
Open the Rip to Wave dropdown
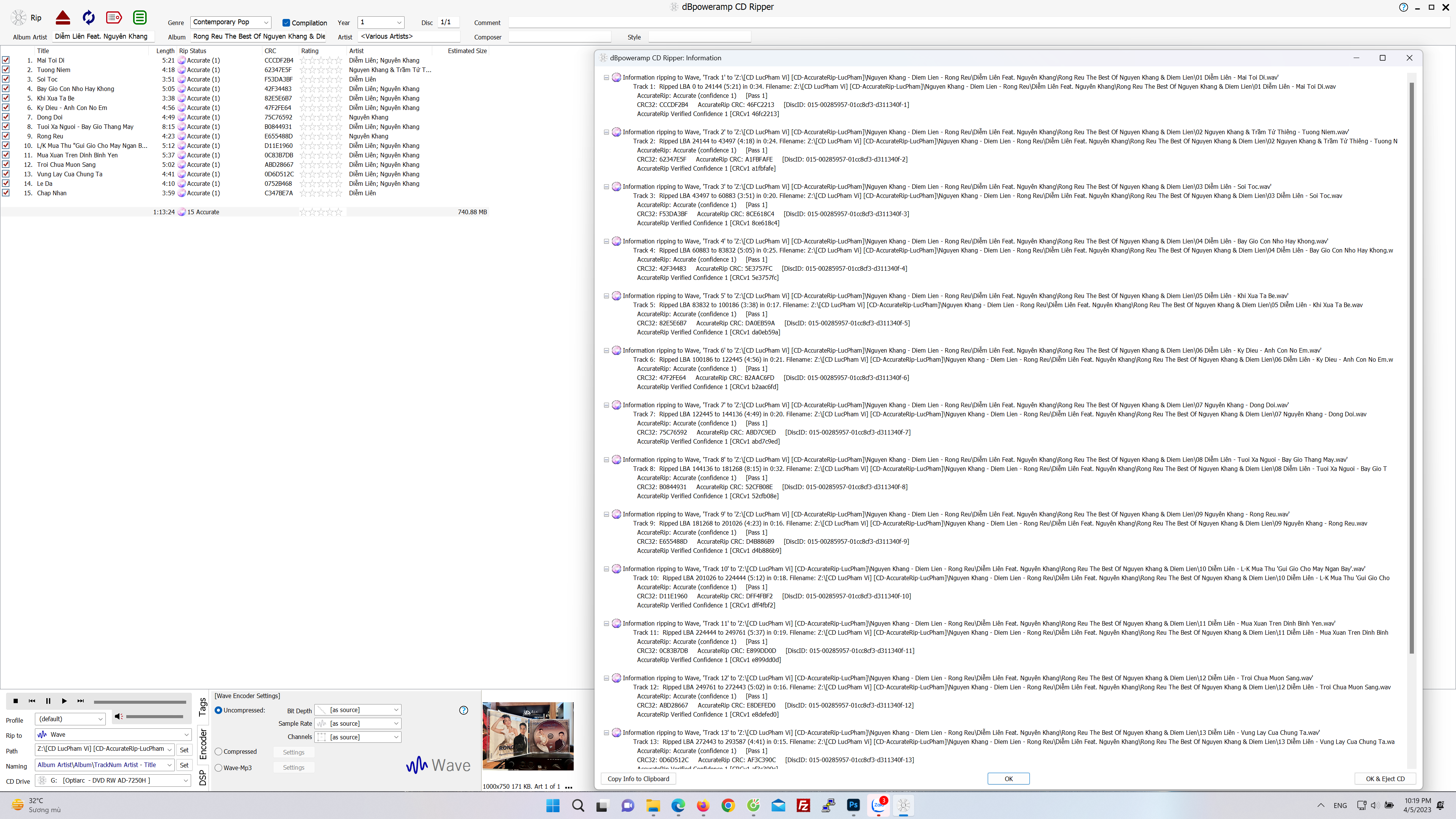[x=114, y=735]
